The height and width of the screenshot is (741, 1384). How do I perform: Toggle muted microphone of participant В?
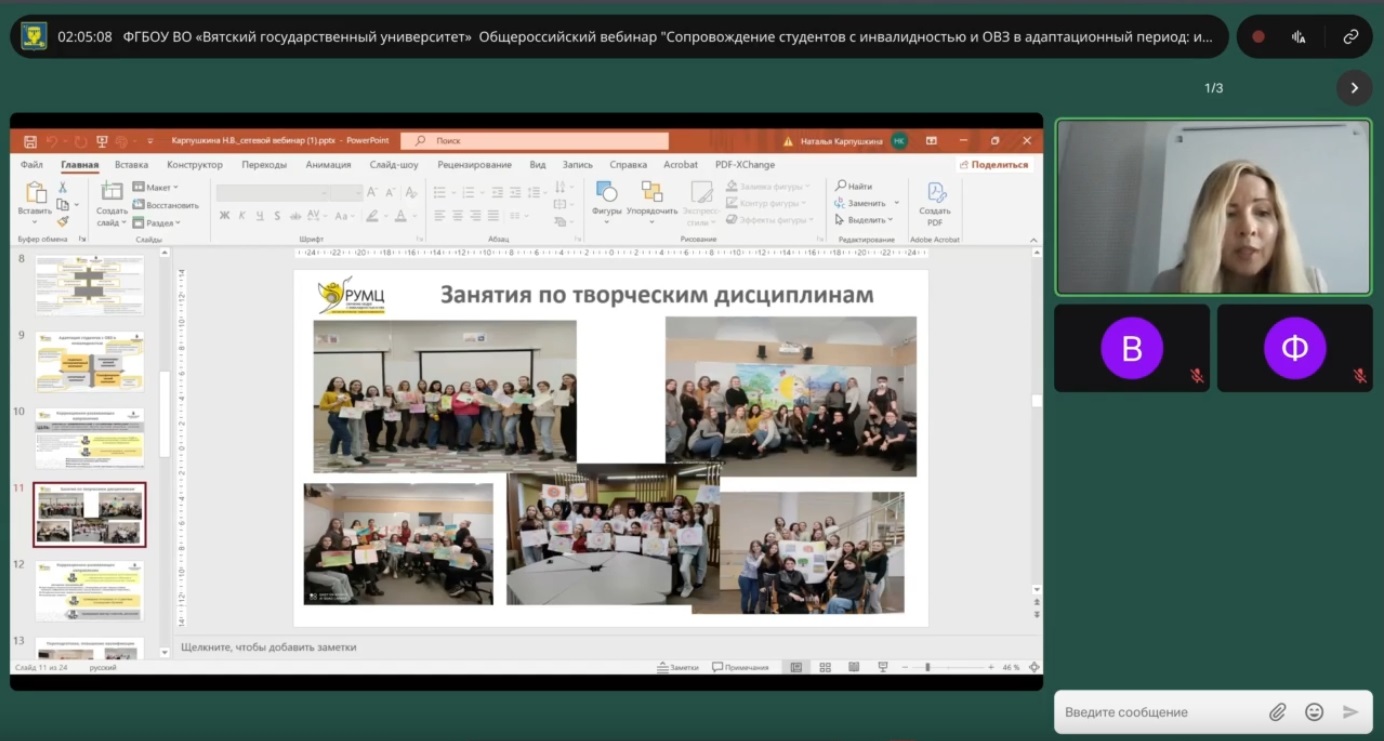pyautogui.click(x=1196, y=376)
